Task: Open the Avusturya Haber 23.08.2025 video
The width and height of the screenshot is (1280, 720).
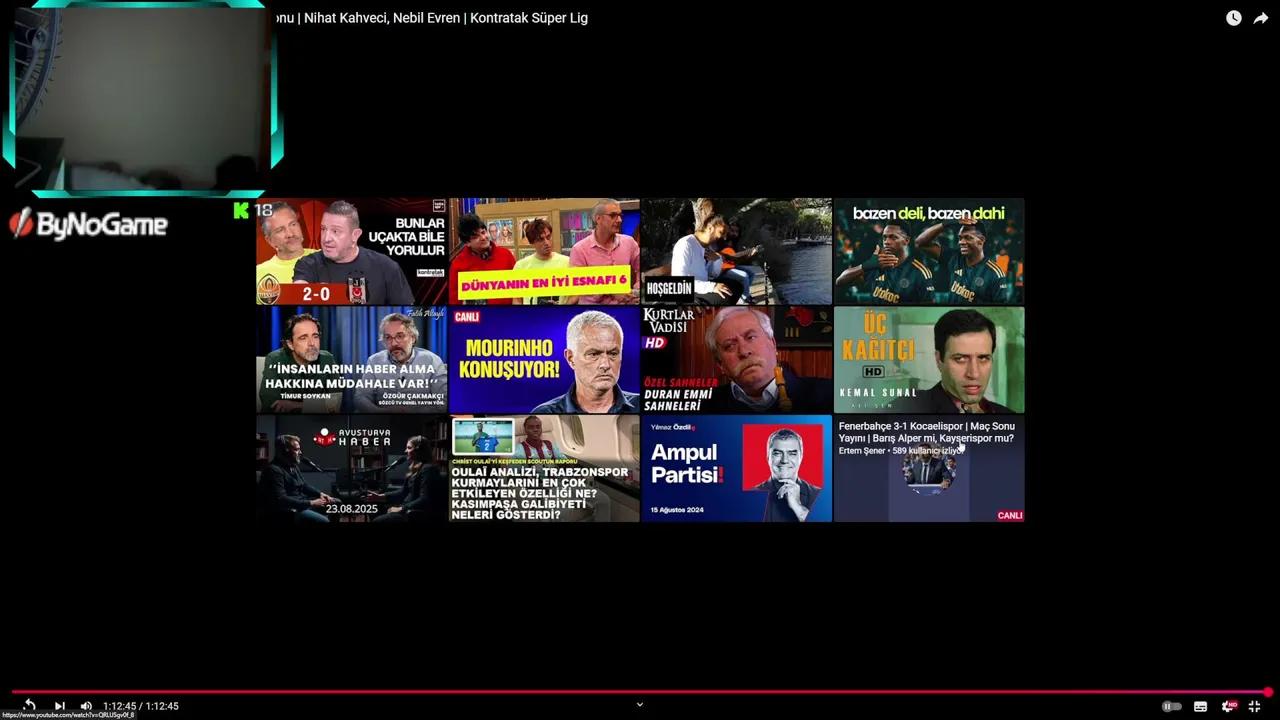Action: coord(351,468)
